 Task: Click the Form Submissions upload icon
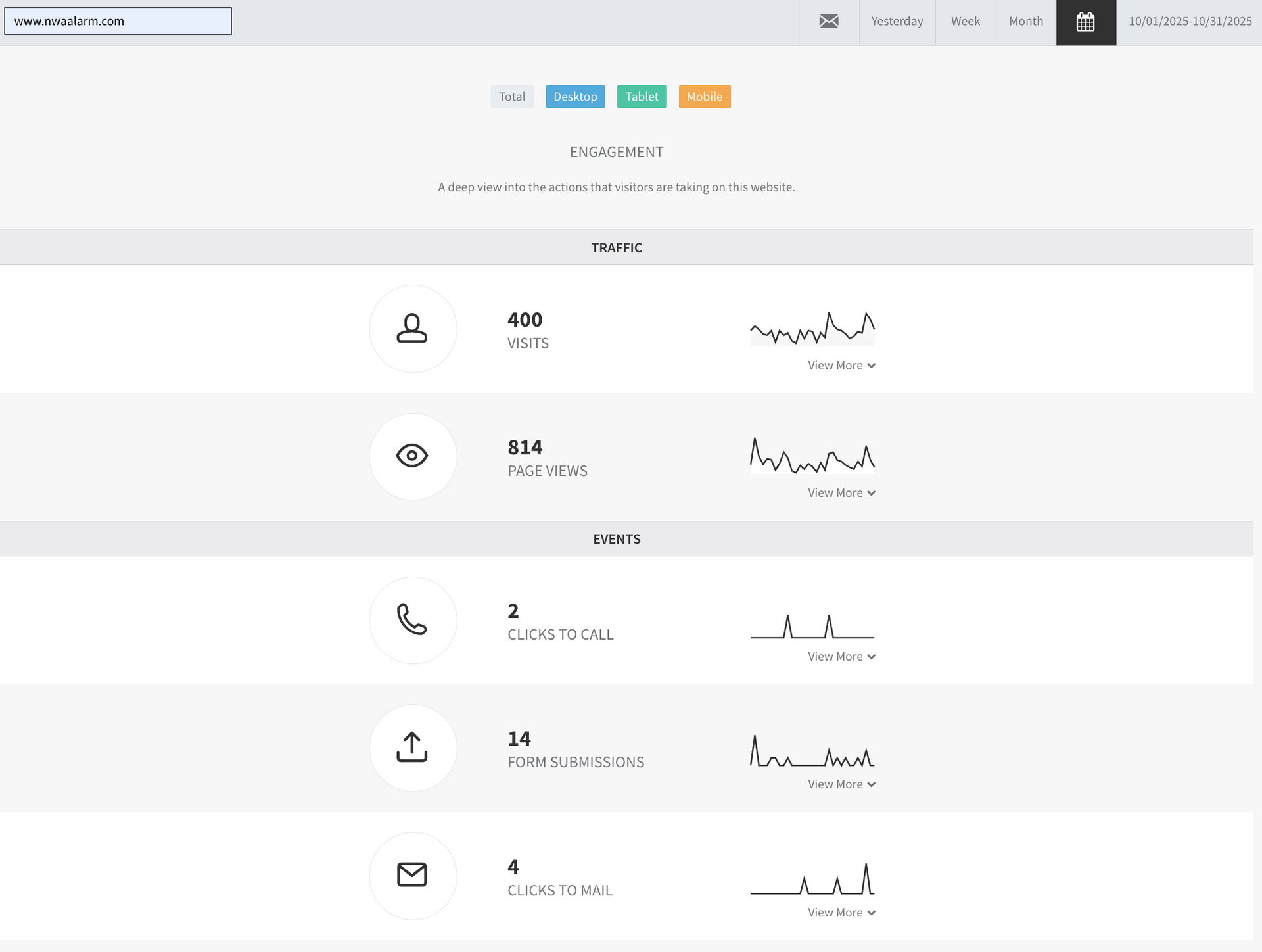[412, 748]
